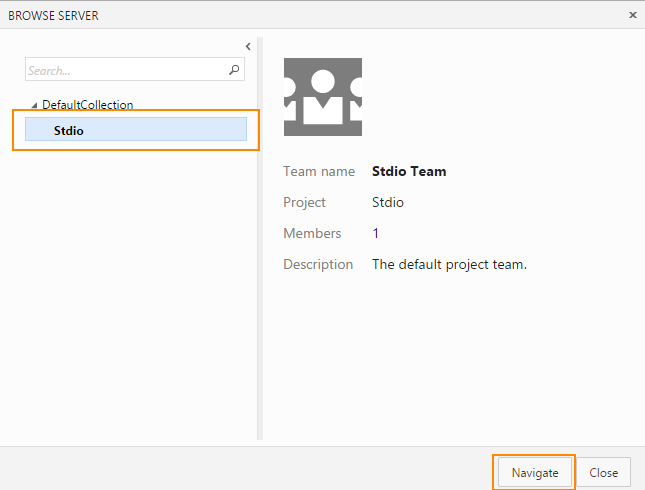Select the DefaultCollection collection name
Viewport: 645px width, 490px height.
(x=88, y=105)
